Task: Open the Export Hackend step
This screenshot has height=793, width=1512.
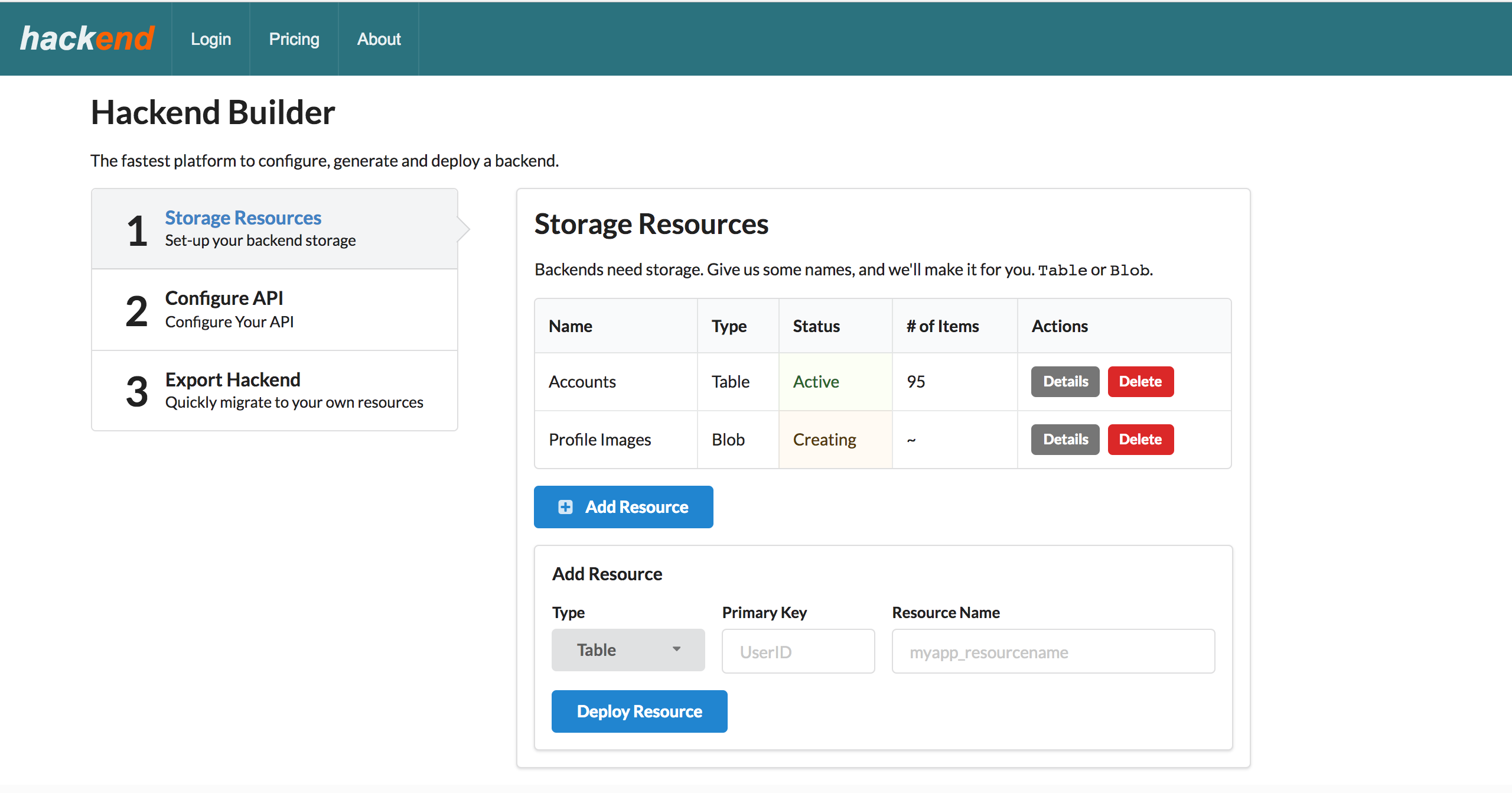Action: tap(275, 391)
